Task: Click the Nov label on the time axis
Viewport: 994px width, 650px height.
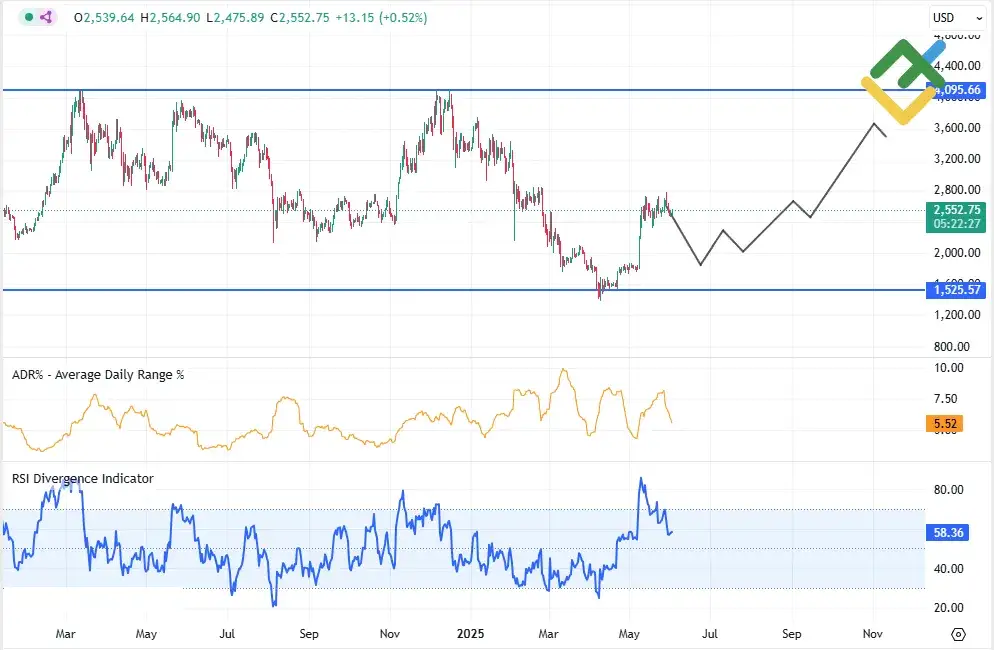Action: tap(872, 633)
